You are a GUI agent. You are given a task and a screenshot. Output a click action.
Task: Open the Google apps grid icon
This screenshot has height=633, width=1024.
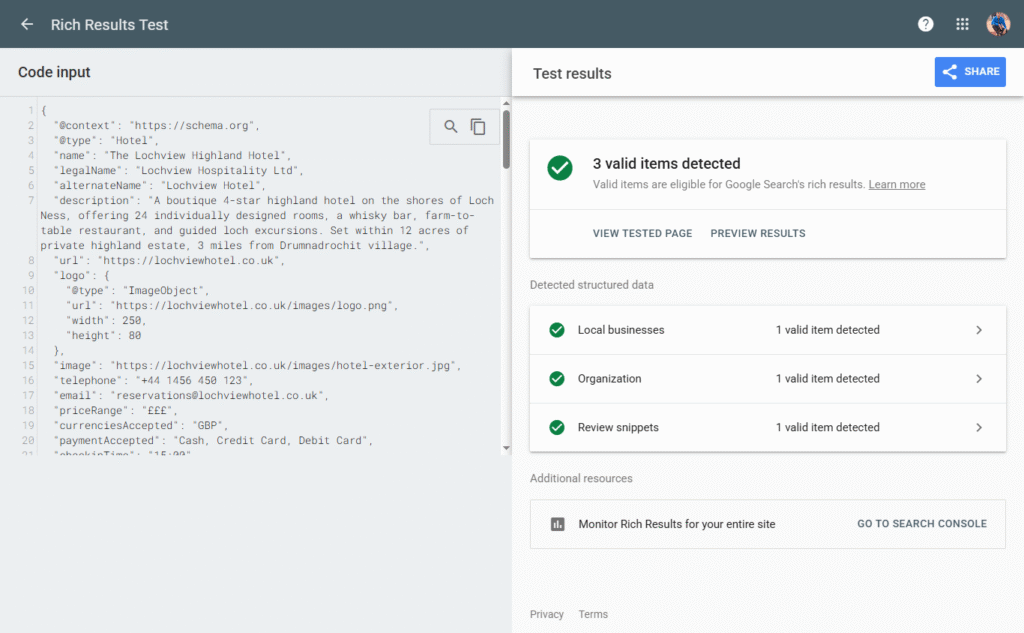pos(962,24)
